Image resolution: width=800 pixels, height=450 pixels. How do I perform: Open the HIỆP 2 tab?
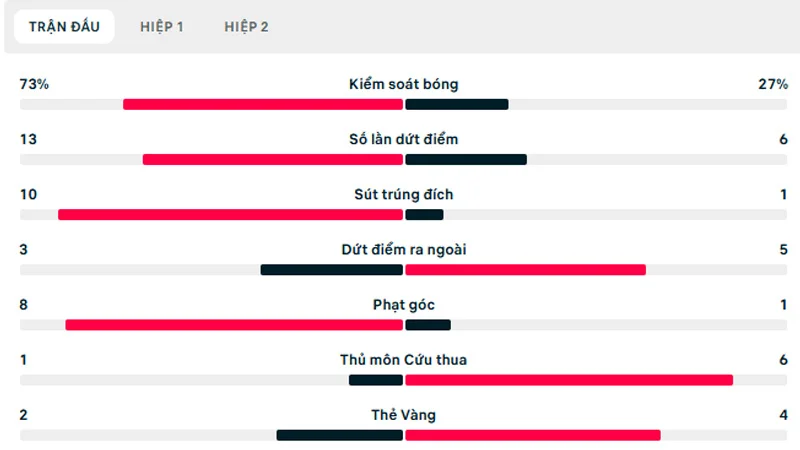246,27
